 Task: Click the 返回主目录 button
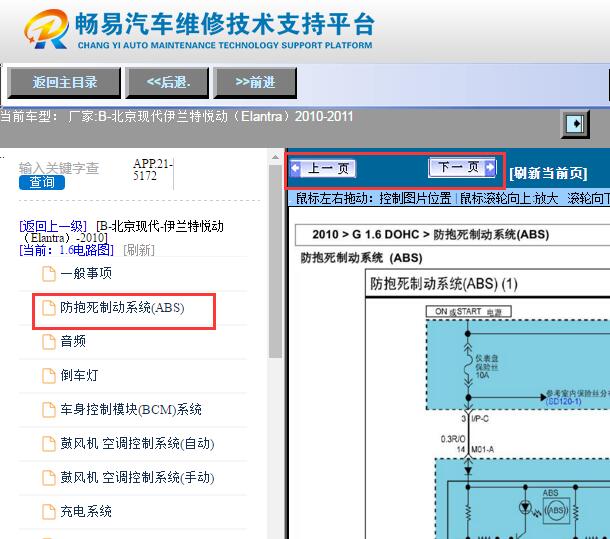[64, 83]
